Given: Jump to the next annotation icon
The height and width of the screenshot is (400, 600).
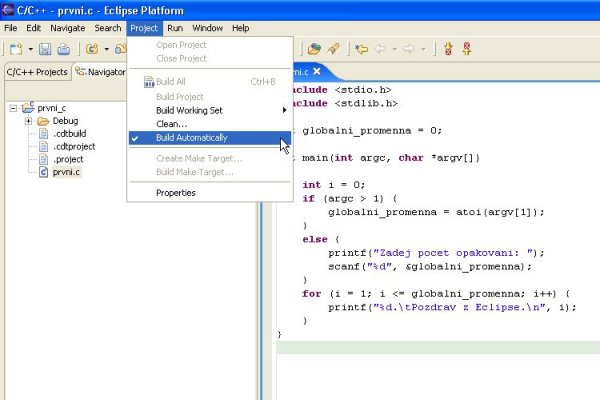Looking at the screenshot, I should [x=448, y=48].
